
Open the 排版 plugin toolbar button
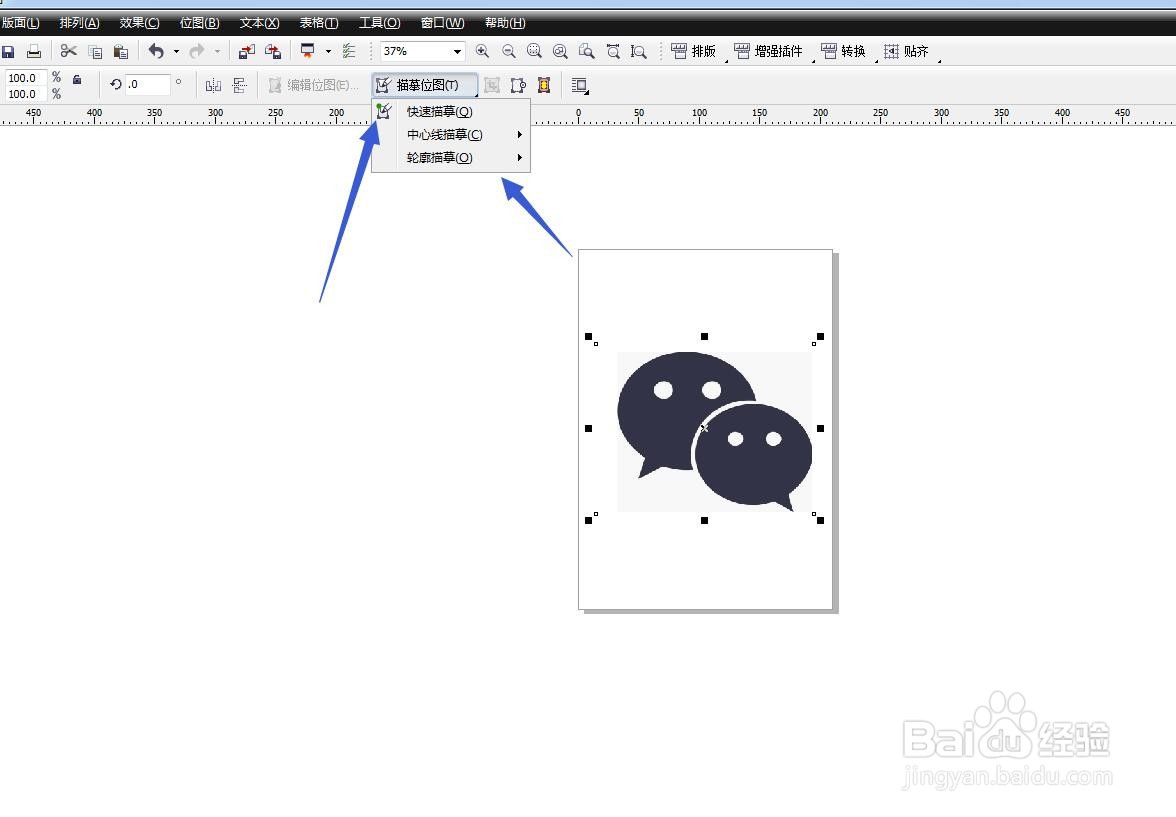pos(694,51)
